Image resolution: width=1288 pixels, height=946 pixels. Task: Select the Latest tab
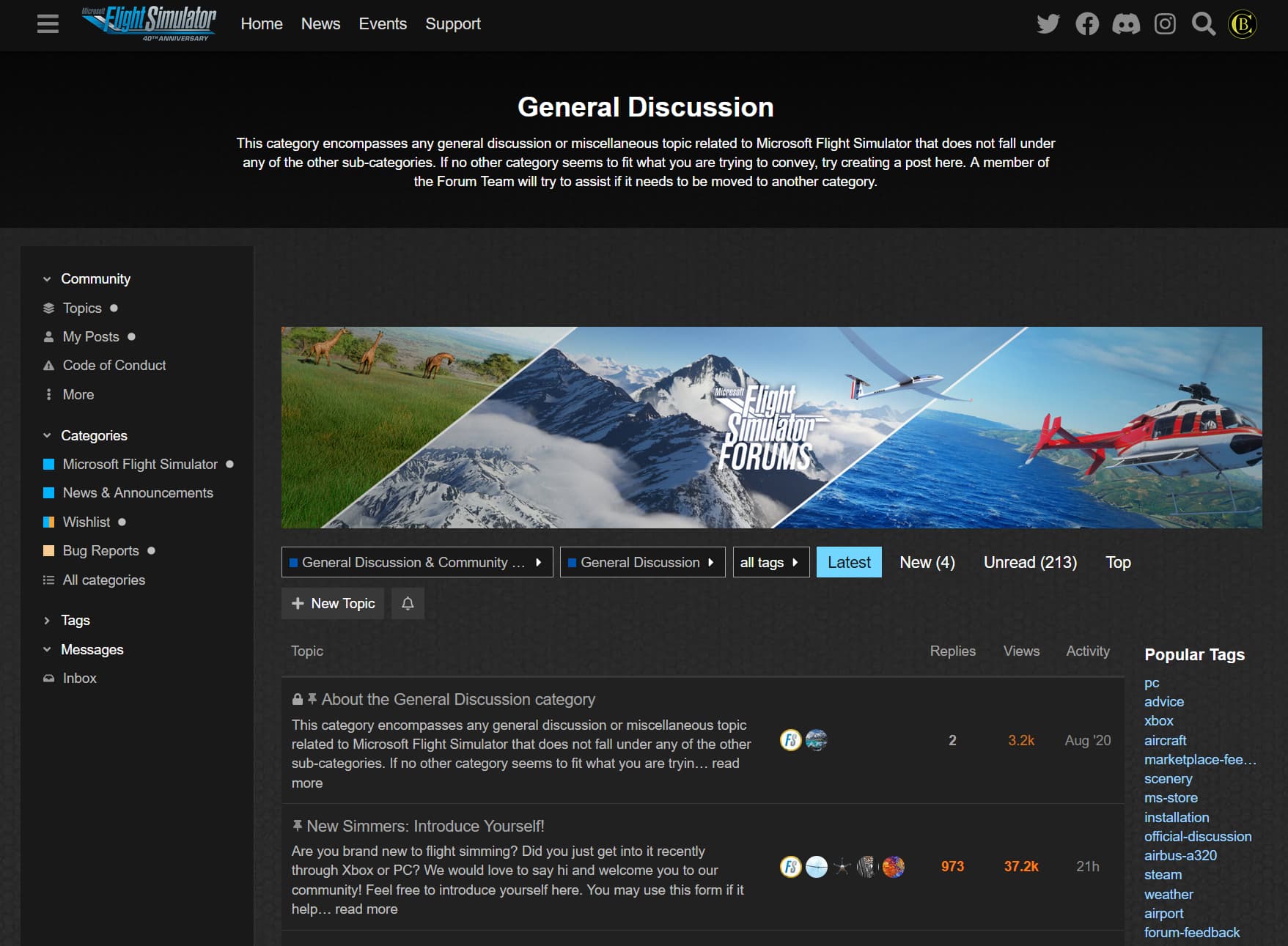tap(849, 562)
